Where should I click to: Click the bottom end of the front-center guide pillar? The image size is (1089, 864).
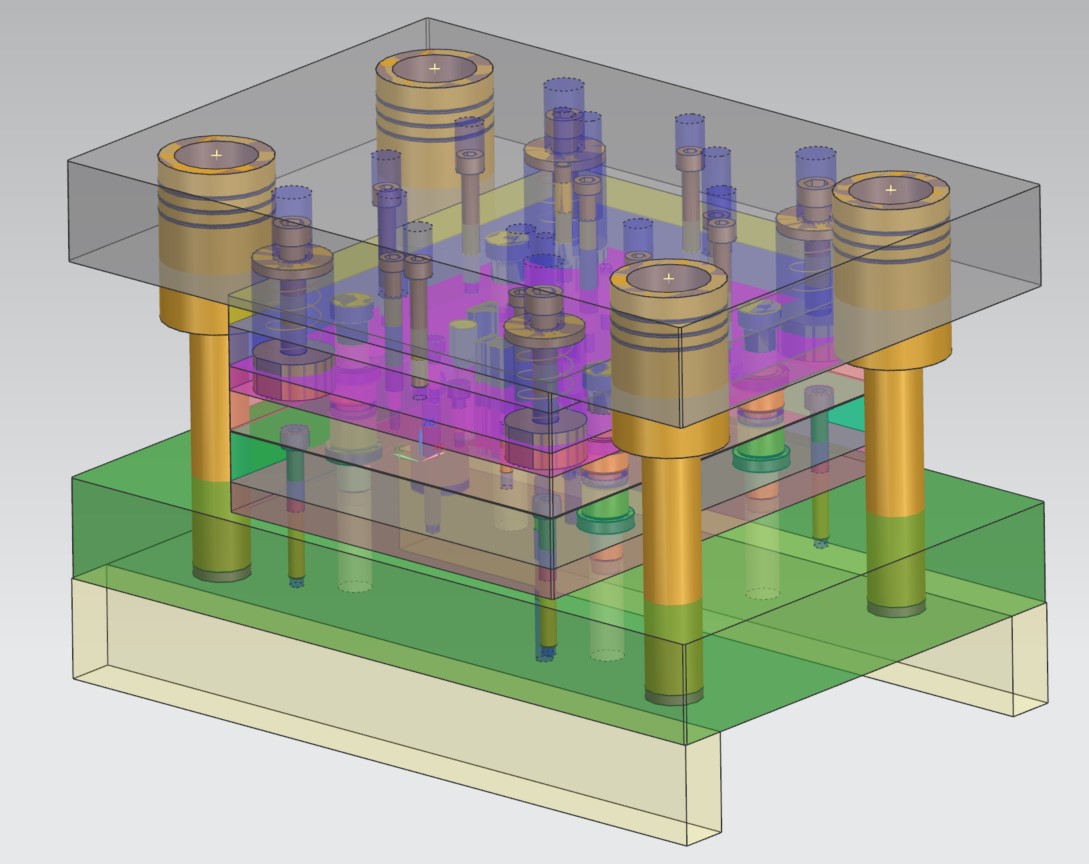(x=672, y=695)
